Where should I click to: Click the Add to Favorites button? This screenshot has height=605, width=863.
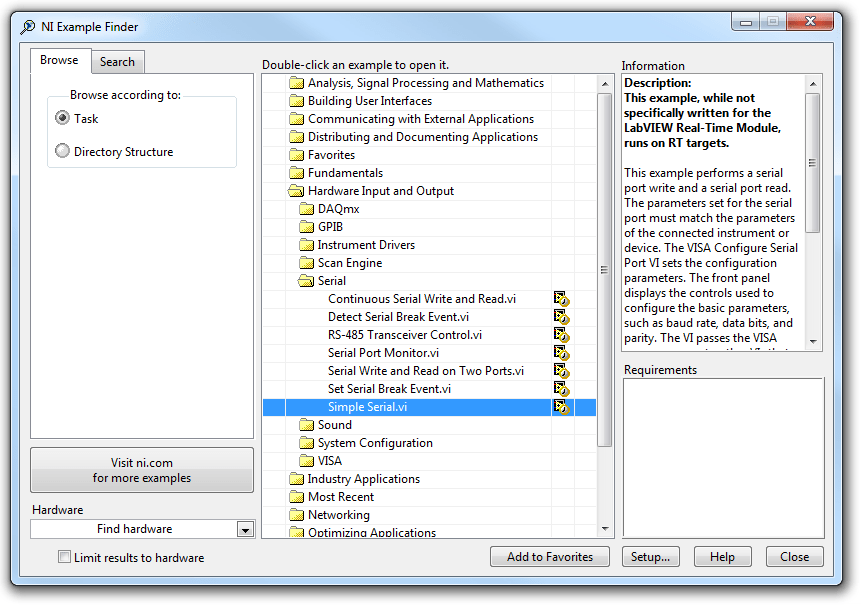click(x=550, y=556)
